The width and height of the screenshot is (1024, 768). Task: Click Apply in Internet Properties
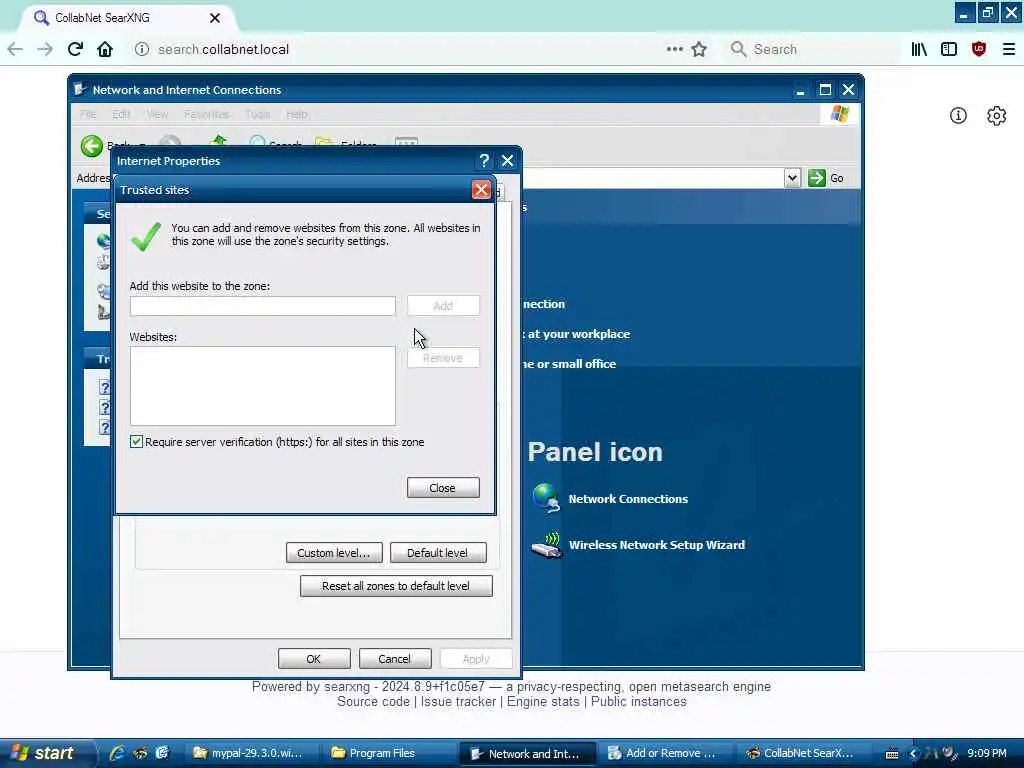pos(475,659)
